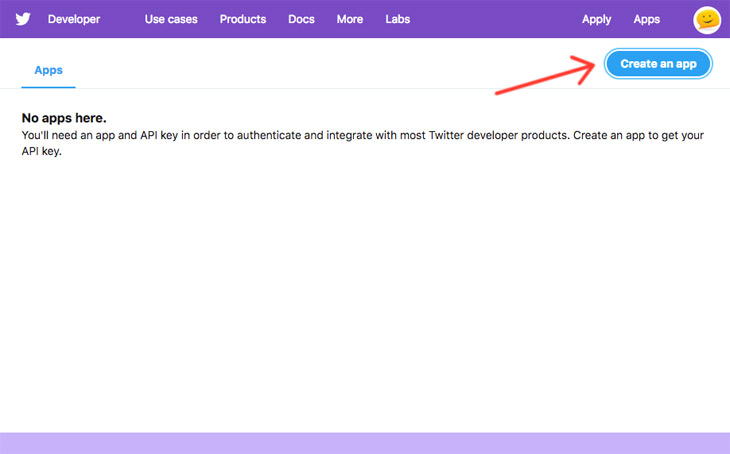This screenshot has height=454, width=730.
Task: Select the Apps tab below header
Action: coord(48,70)
